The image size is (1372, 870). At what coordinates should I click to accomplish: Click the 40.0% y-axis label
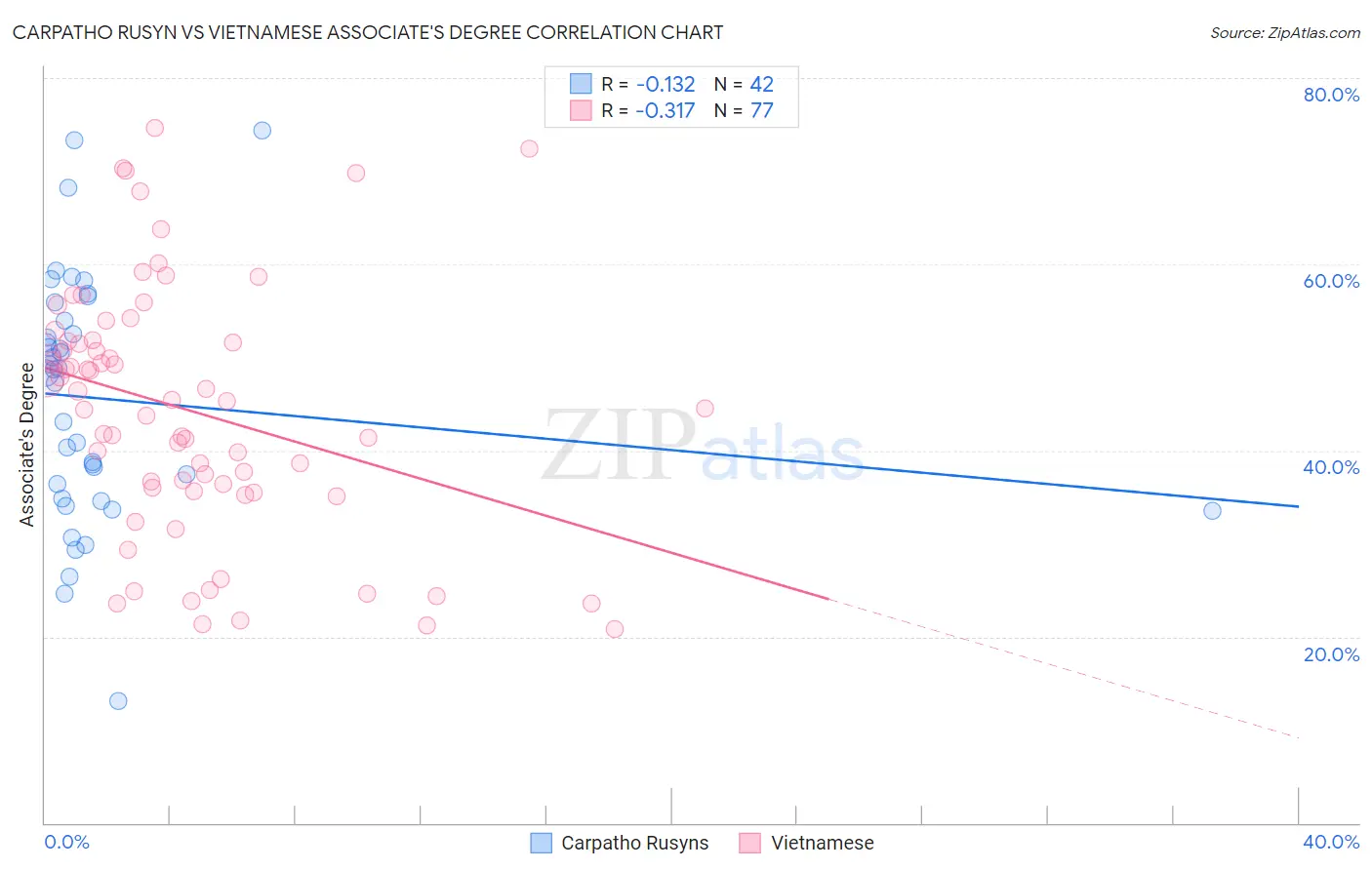click(x=1331, y=467)
